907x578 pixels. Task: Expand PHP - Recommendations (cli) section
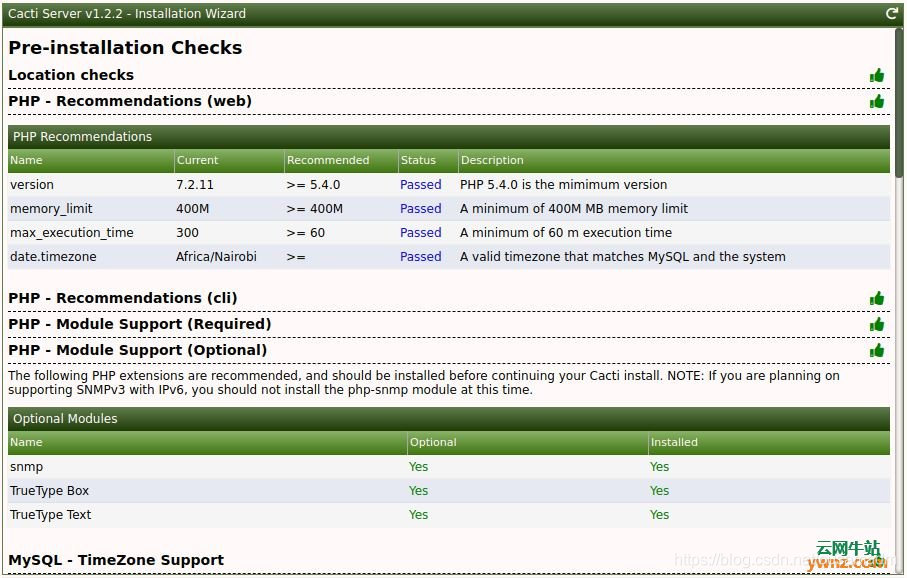click(123, 298)
